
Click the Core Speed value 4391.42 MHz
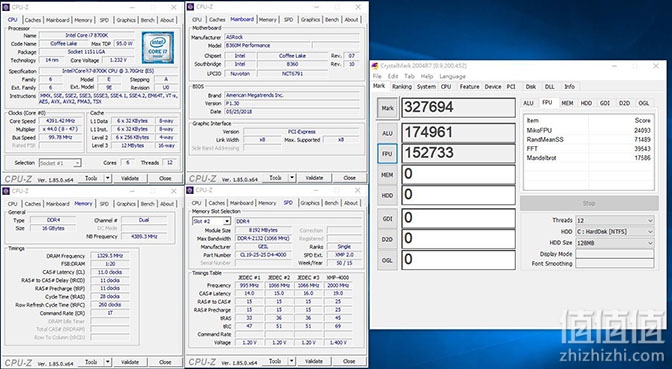coord(60,121)
